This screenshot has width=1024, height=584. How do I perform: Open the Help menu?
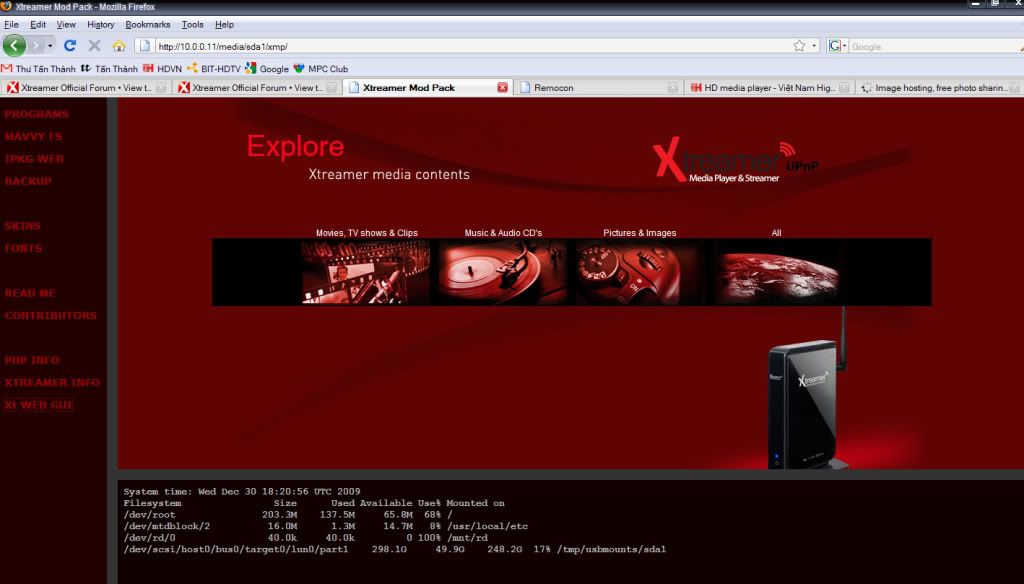pos(224,24)
